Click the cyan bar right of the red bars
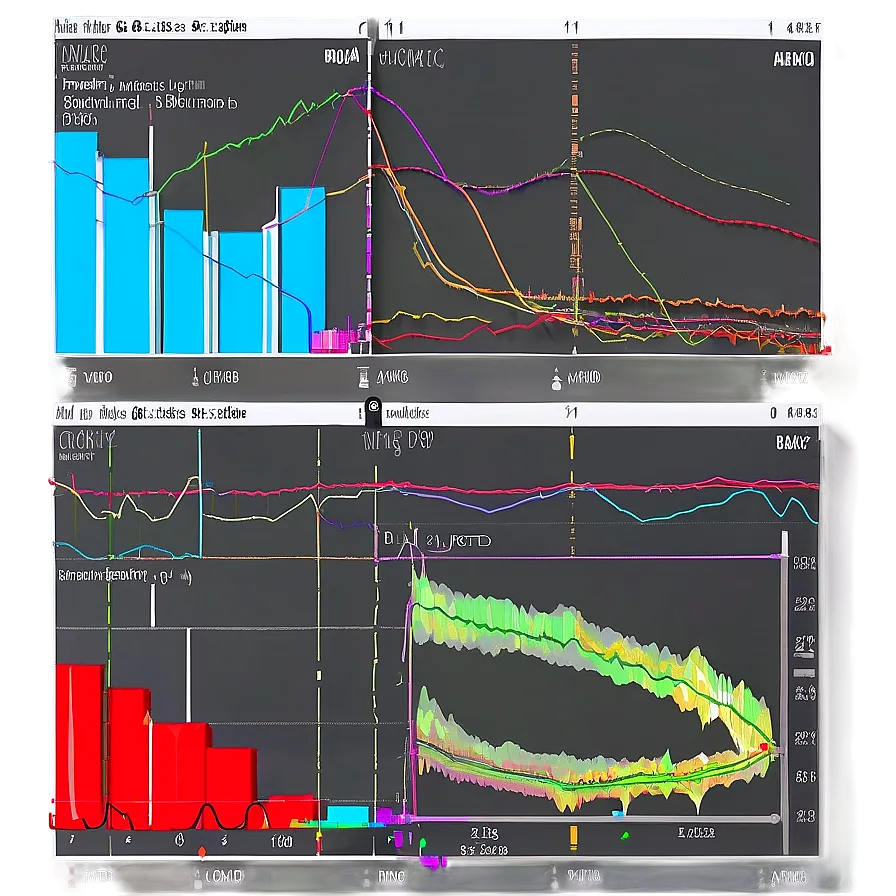This screenshot has width=896, height=896. (x=347, y=814)
